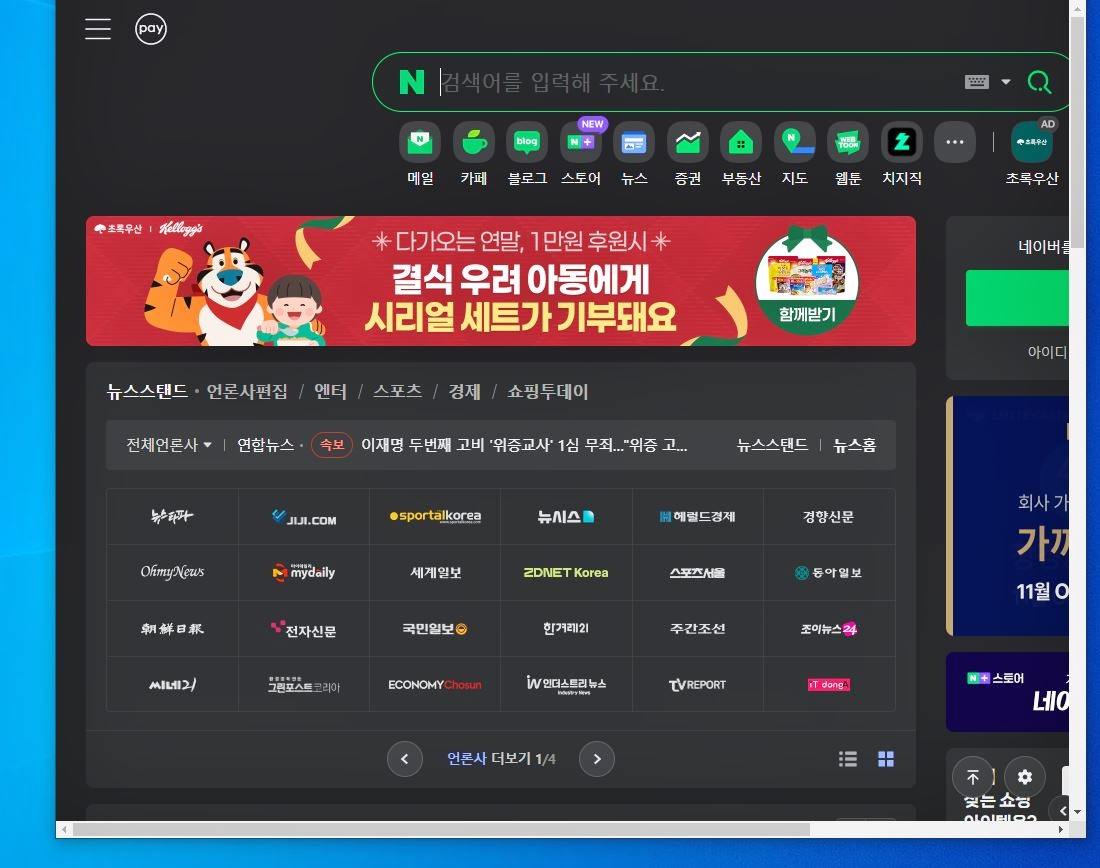Open the 카페 cafe shortcut icon
The width and height of the screenshot is (1100, 868).
(474, 142)
